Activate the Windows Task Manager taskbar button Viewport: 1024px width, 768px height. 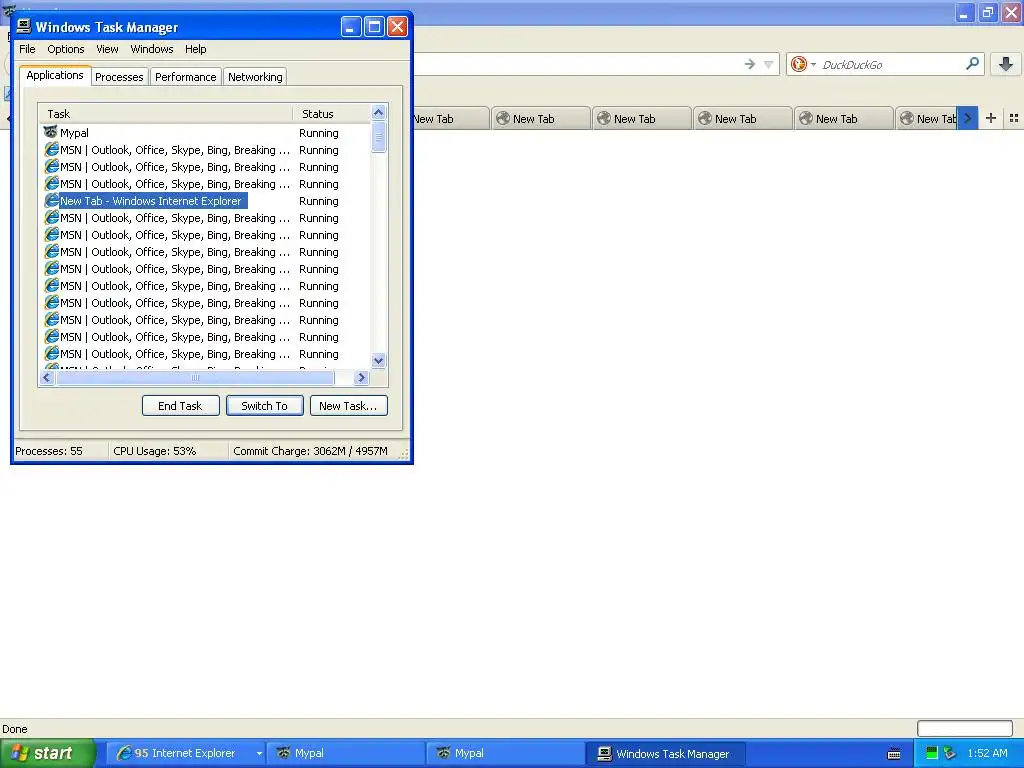pyautogui.click(x=666, y=753)
